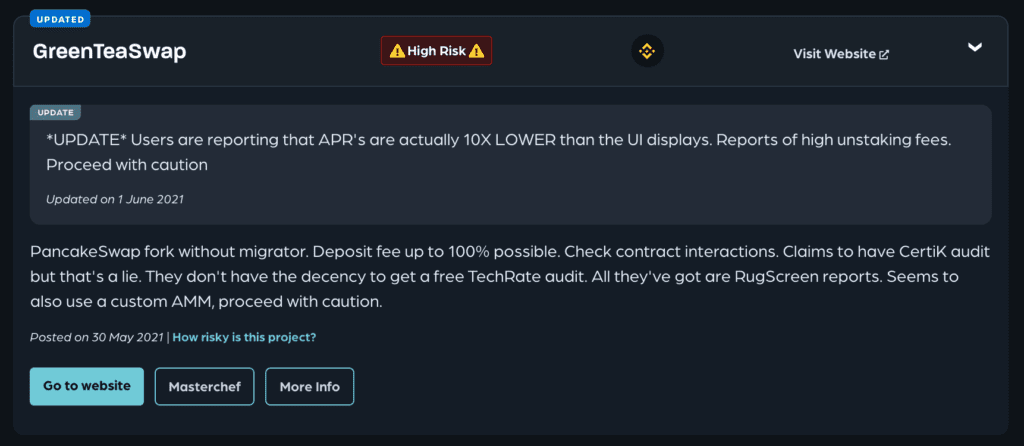The width and height of the screenshot is (1024, 446).
Task: Click the High Risk badge
Action: tap(436, 51)
